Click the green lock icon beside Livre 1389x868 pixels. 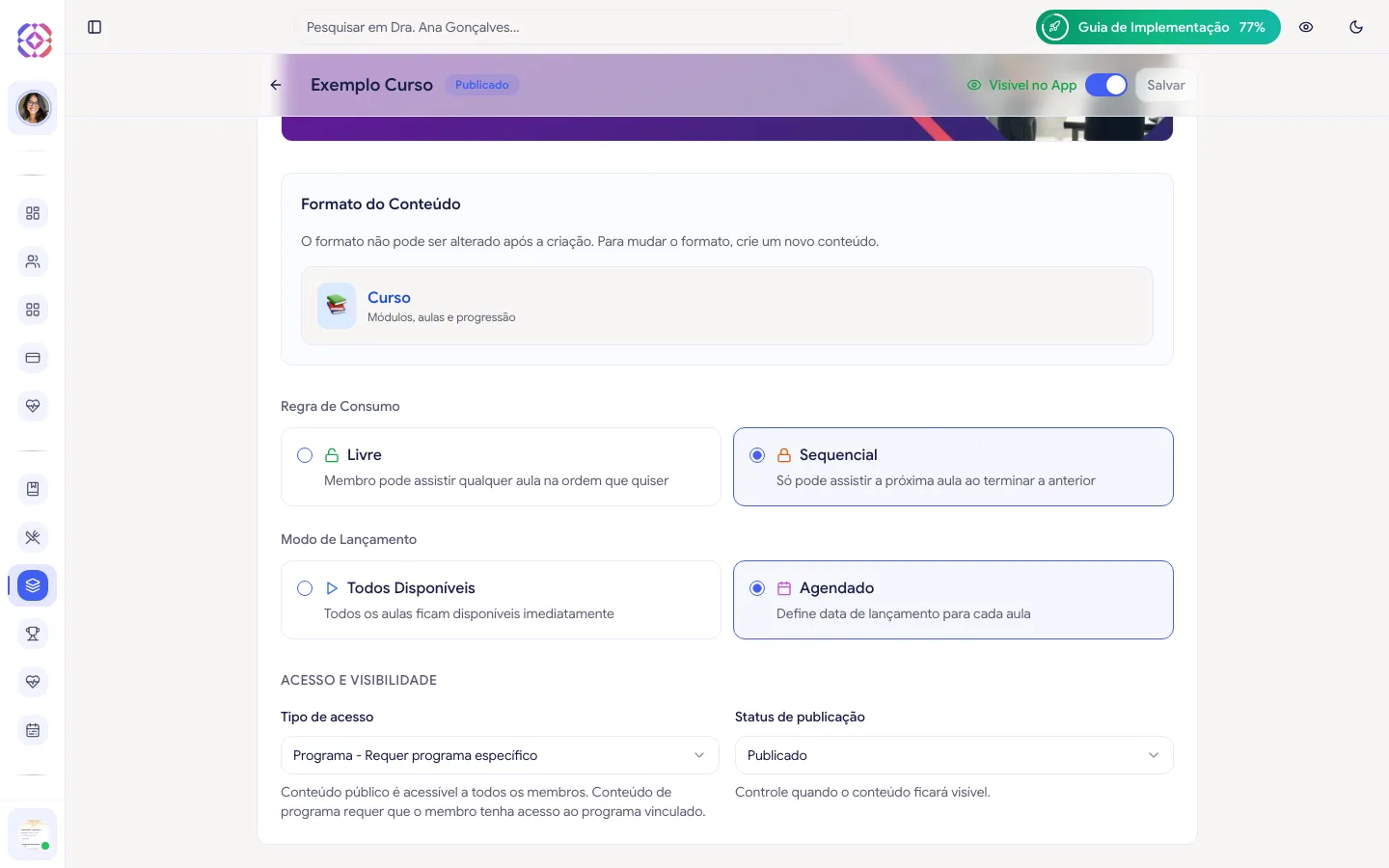click(x=332, y=455)
